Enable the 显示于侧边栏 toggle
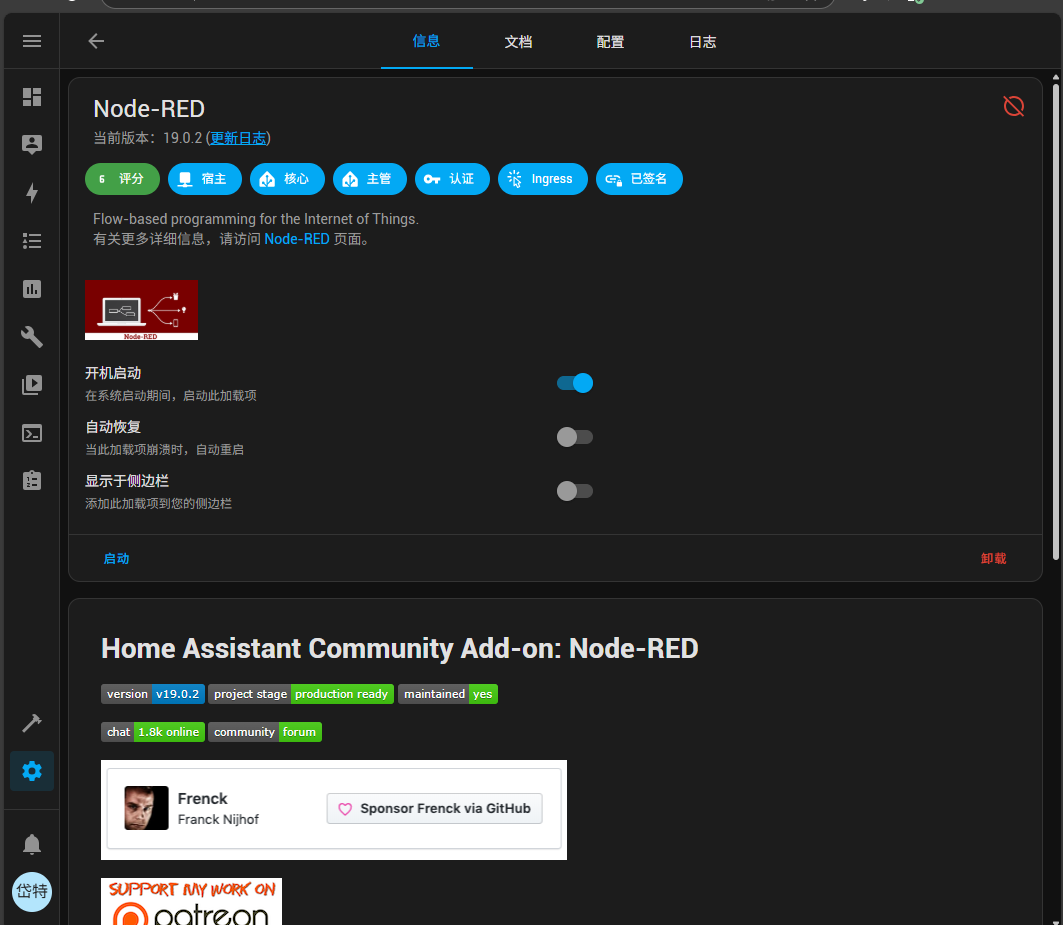The height and width of the screenshot is (925, 1063). [575, 491]
